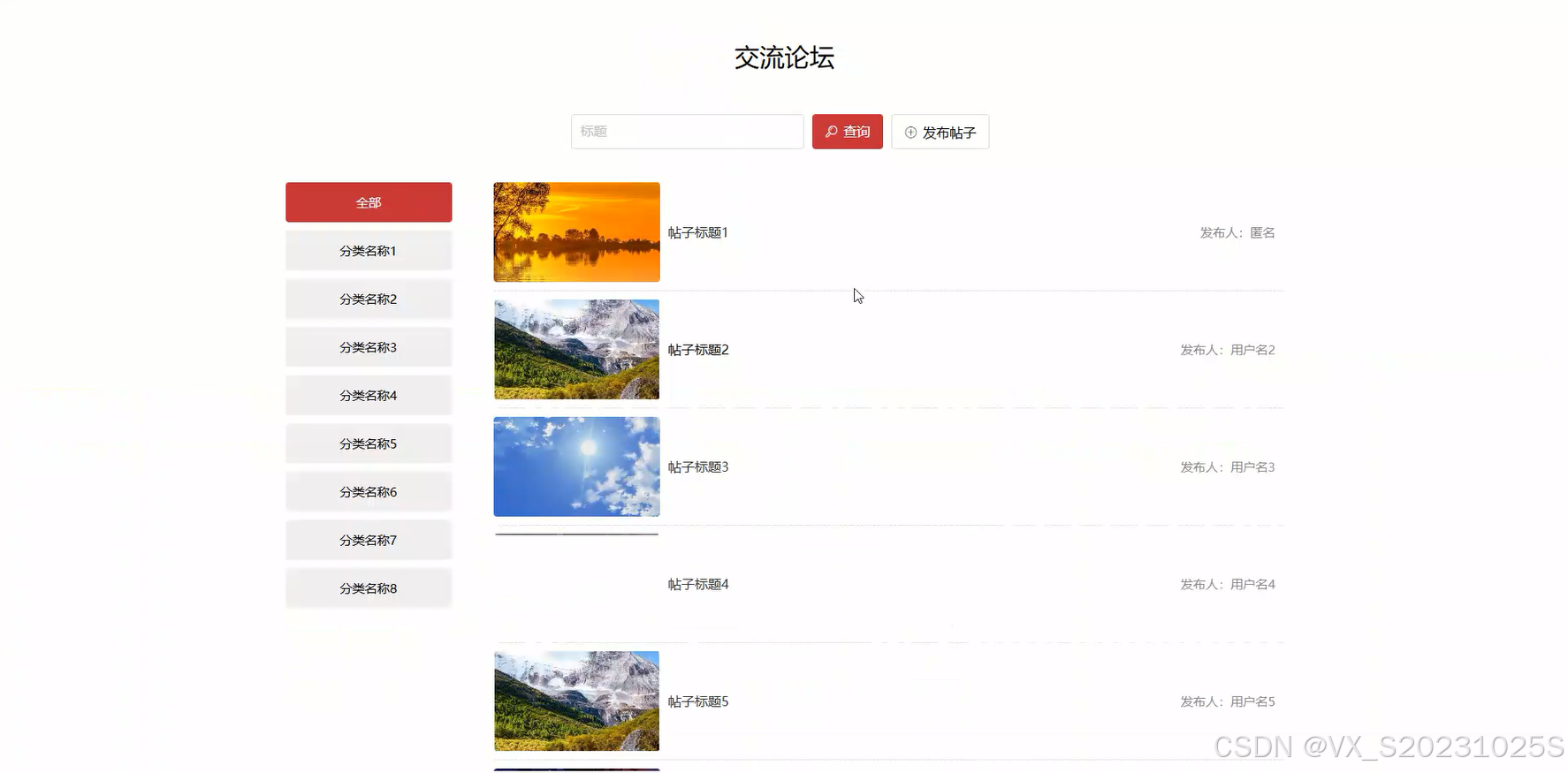Choose the 分类名称4 category
This screenshot has height=773, width=1568.
click(369, 395)
